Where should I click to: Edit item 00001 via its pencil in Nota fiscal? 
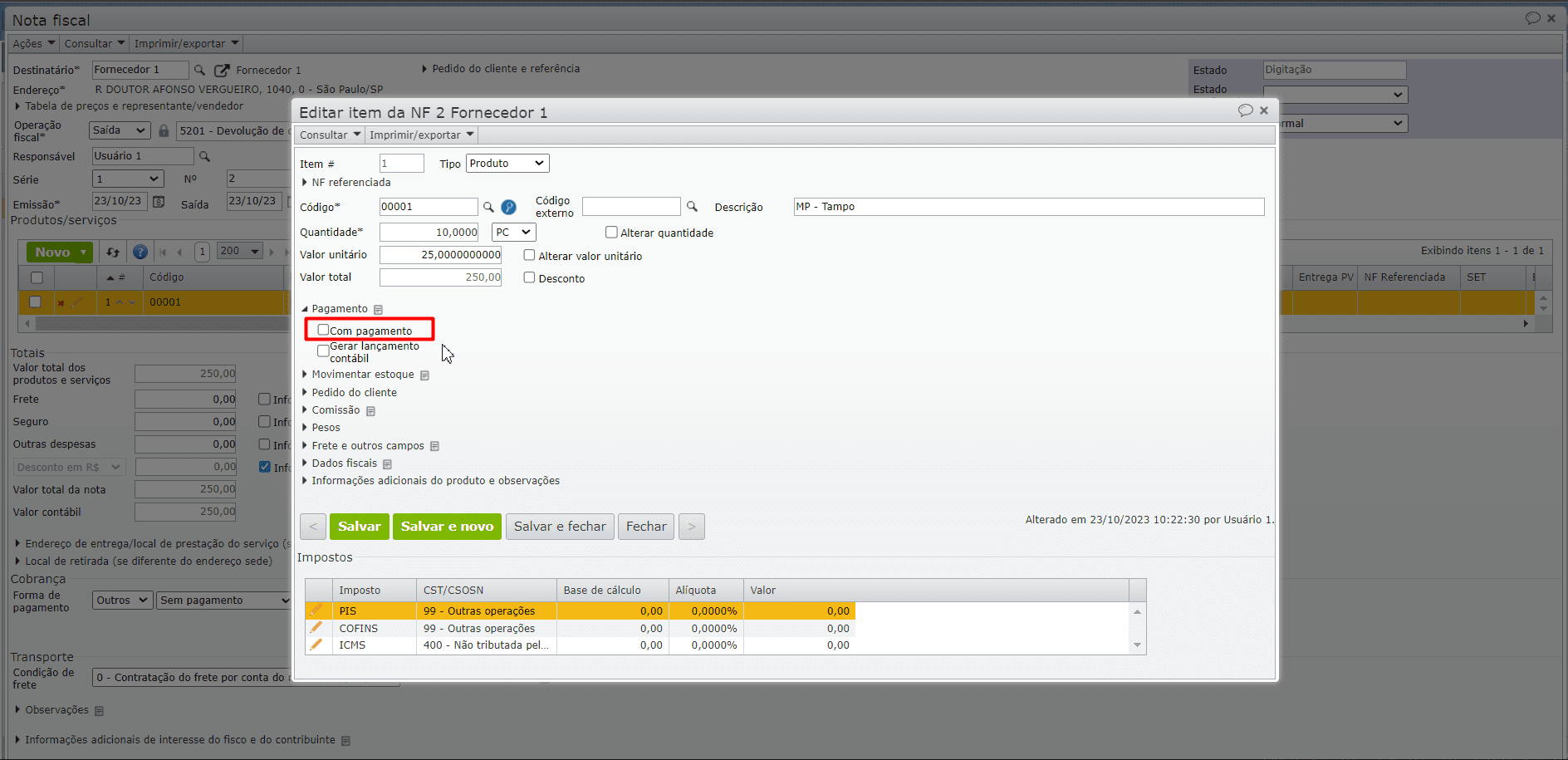tap(76, 302)
